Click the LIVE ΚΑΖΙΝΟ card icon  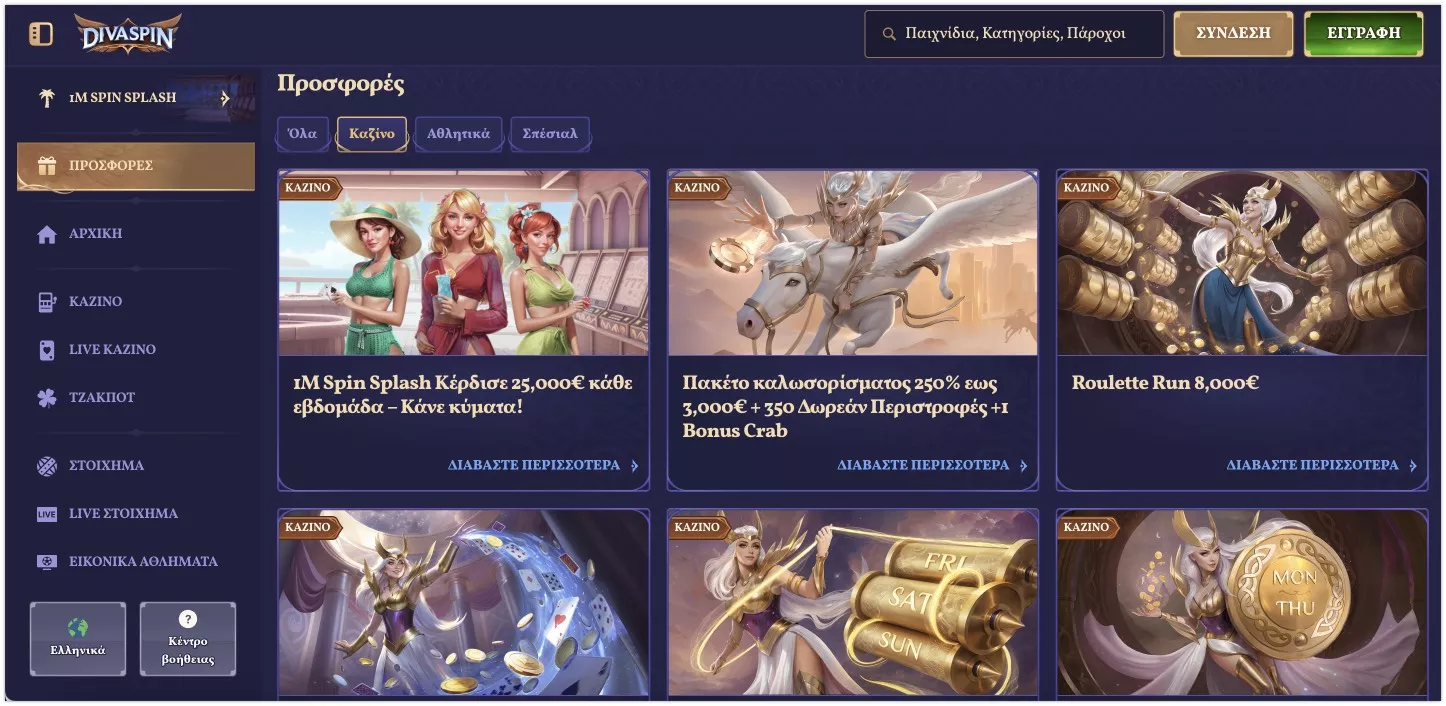click(47, 350)
